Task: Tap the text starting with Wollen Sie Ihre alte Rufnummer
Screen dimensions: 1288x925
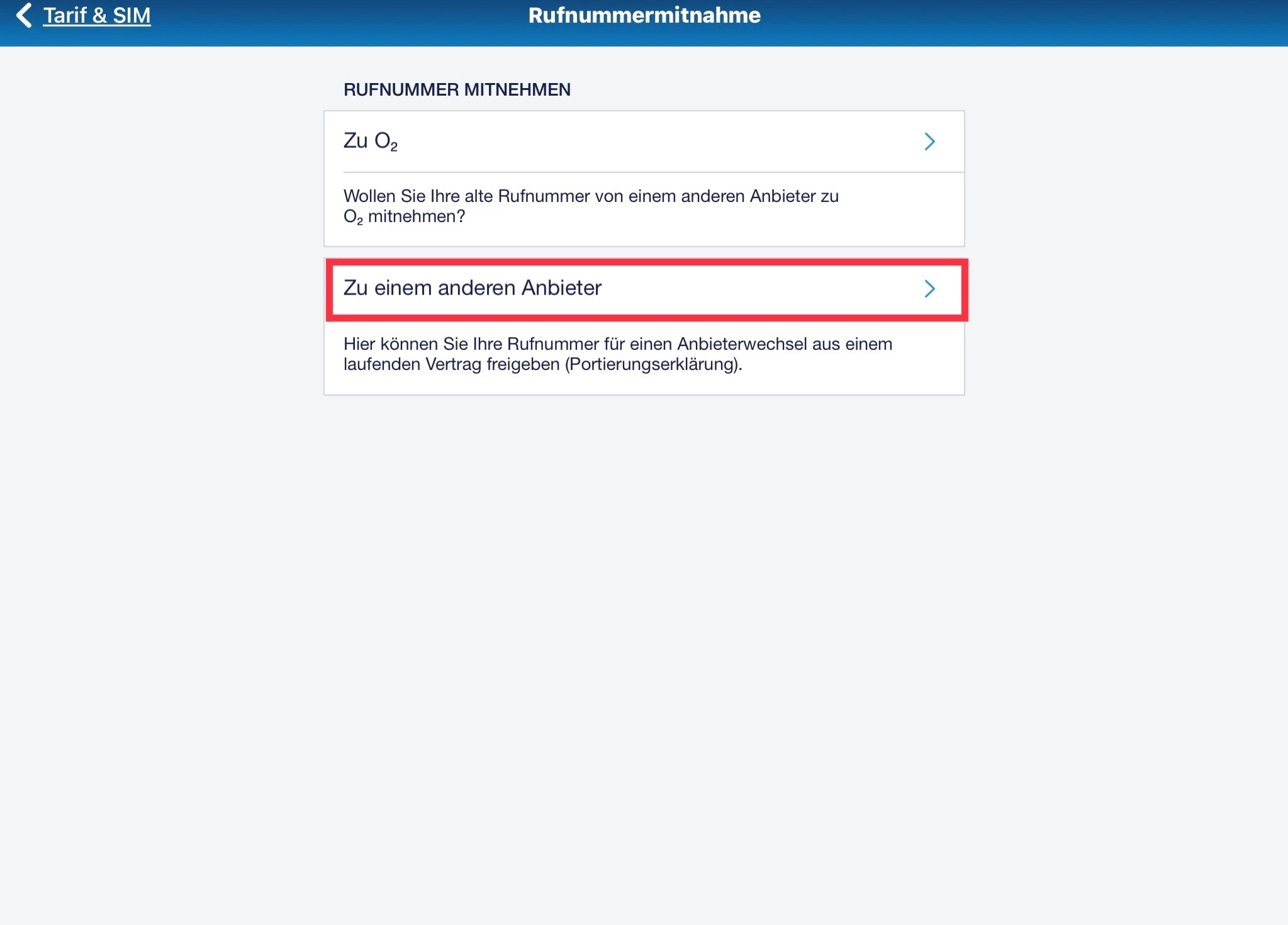Action: pos(591,206)
